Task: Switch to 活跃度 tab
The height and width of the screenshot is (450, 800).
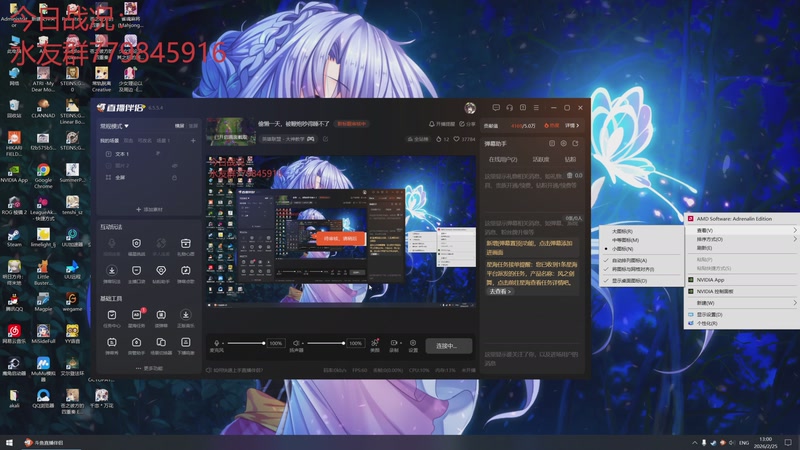Action: pyautogui.click(x=541, y=159)
